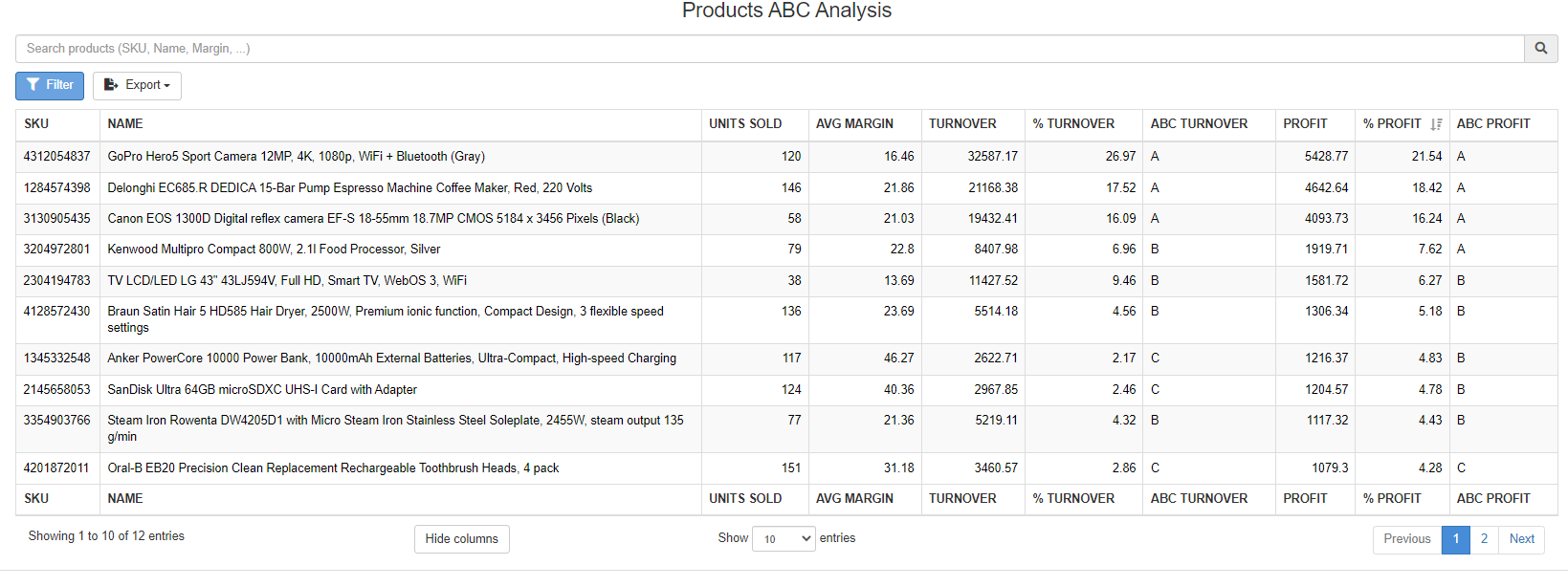Screen dimensions: 1568x587
Task: Sort by NAME column header
Action: [125, 124]
